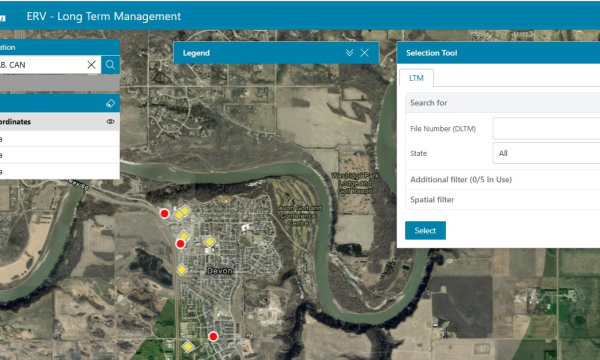
Task: Click the red circle marker in south Devon
Action: coord(213,337)
